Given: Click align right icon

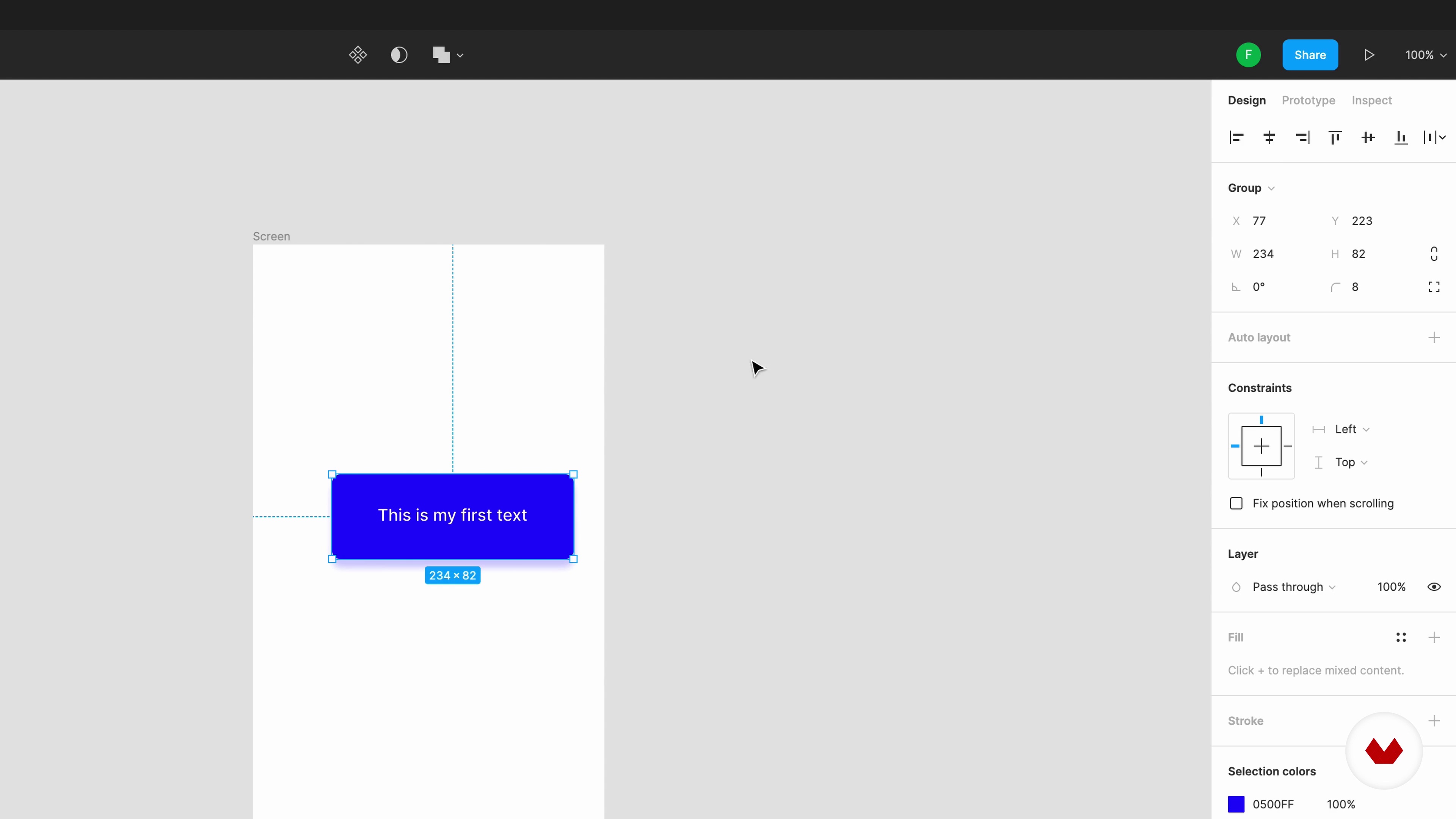Looking at the screenshot, I should click(x=1302, y=137).
